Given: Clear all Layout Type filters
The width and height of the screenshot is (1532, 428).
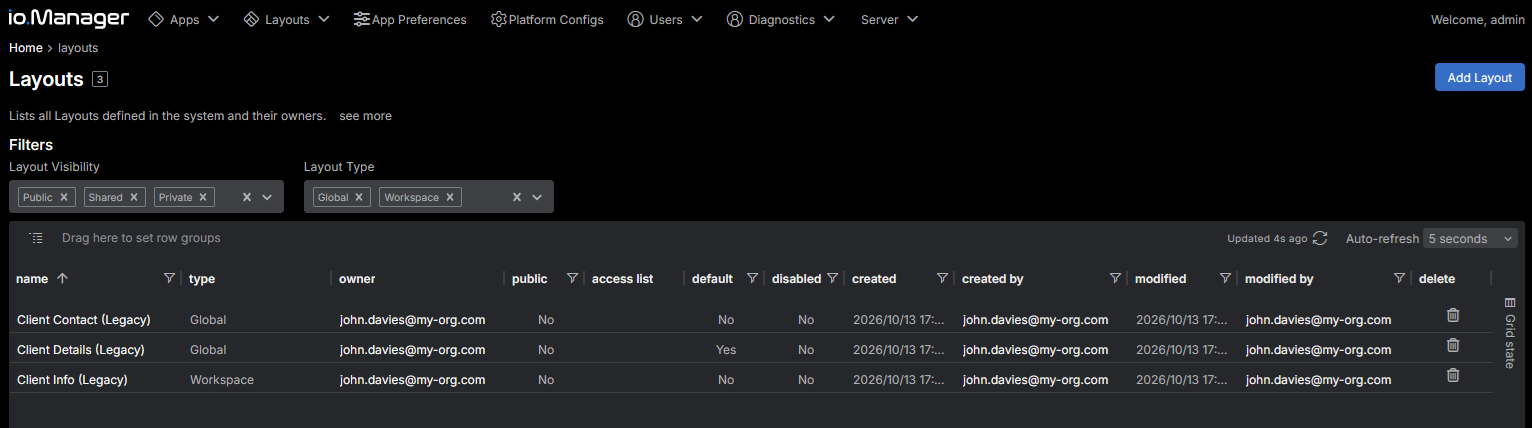Looking at the screenshot, I should click(x=517, y=197).
